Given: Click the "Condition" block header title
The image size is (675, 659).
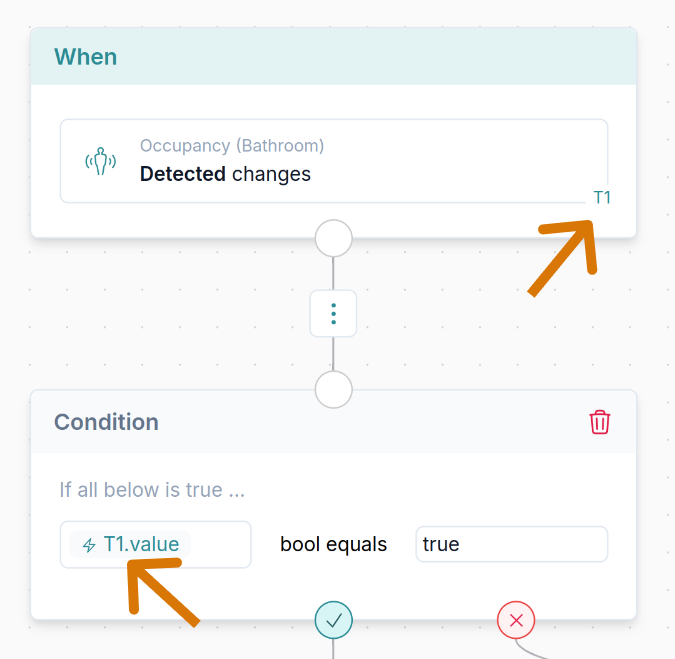Looking at the screenshot, I should point(106,422).
